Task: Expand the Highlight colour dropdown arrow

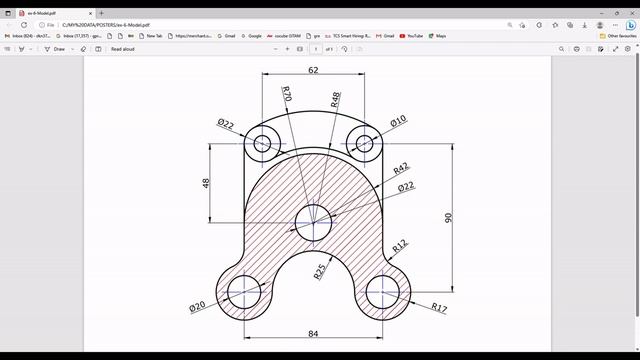Action: pos(31,49)
